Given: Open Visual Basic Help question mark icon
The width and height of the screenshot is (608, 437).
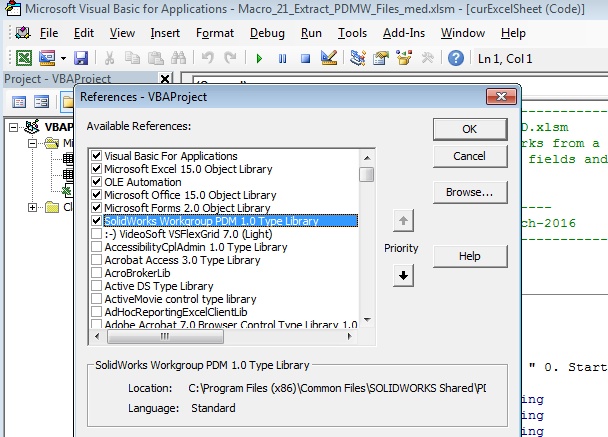Looking at the screenshot, I should pos(456,59).
